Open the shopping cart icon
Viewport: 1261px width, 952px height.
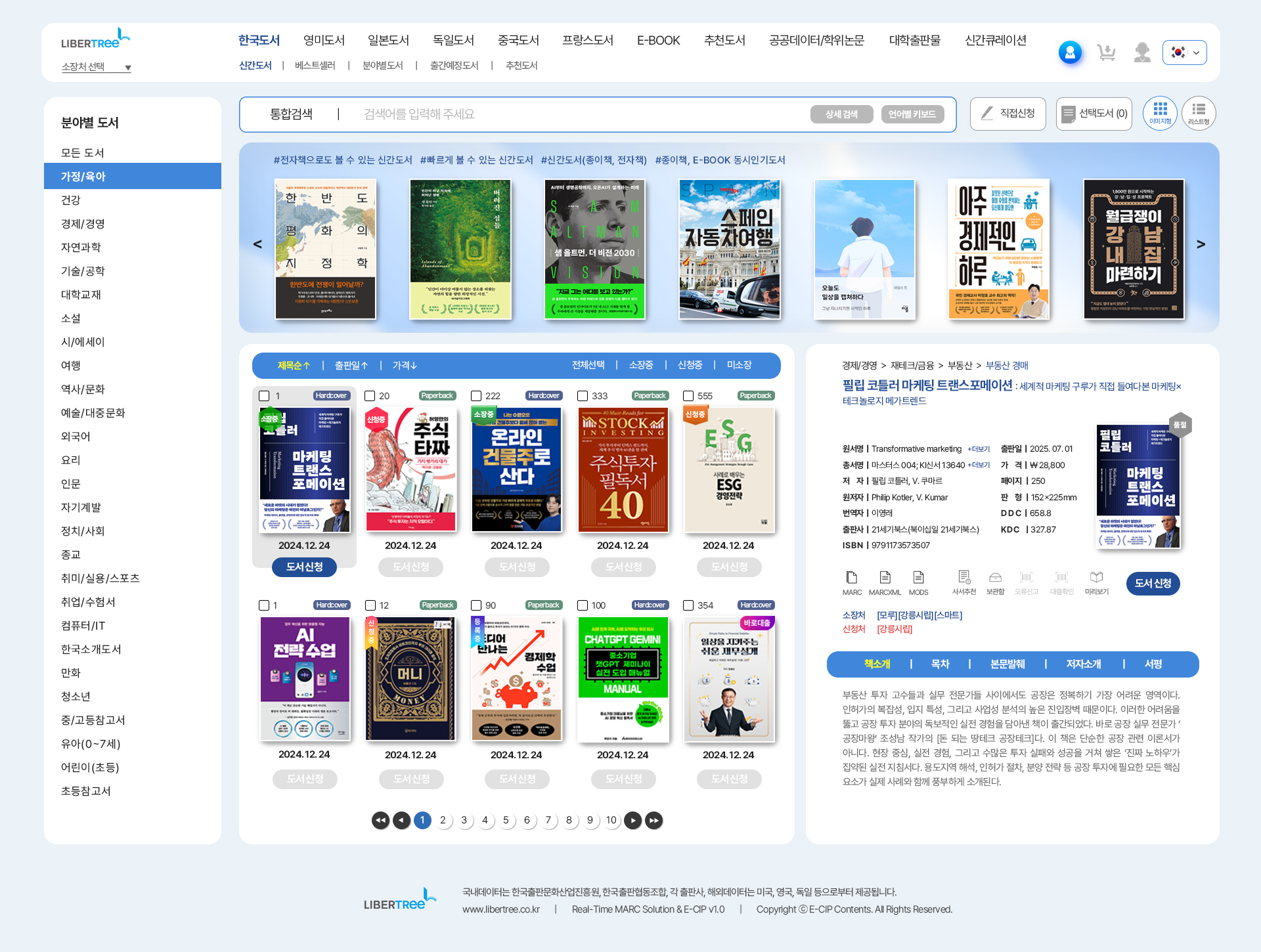point(1107,52)
